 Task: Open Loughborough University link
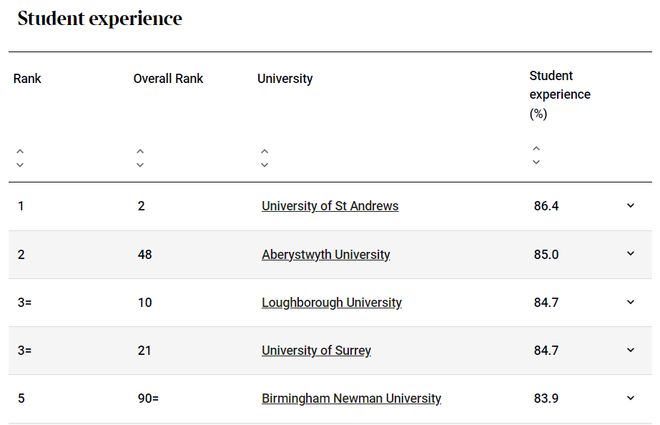(332, 303)
